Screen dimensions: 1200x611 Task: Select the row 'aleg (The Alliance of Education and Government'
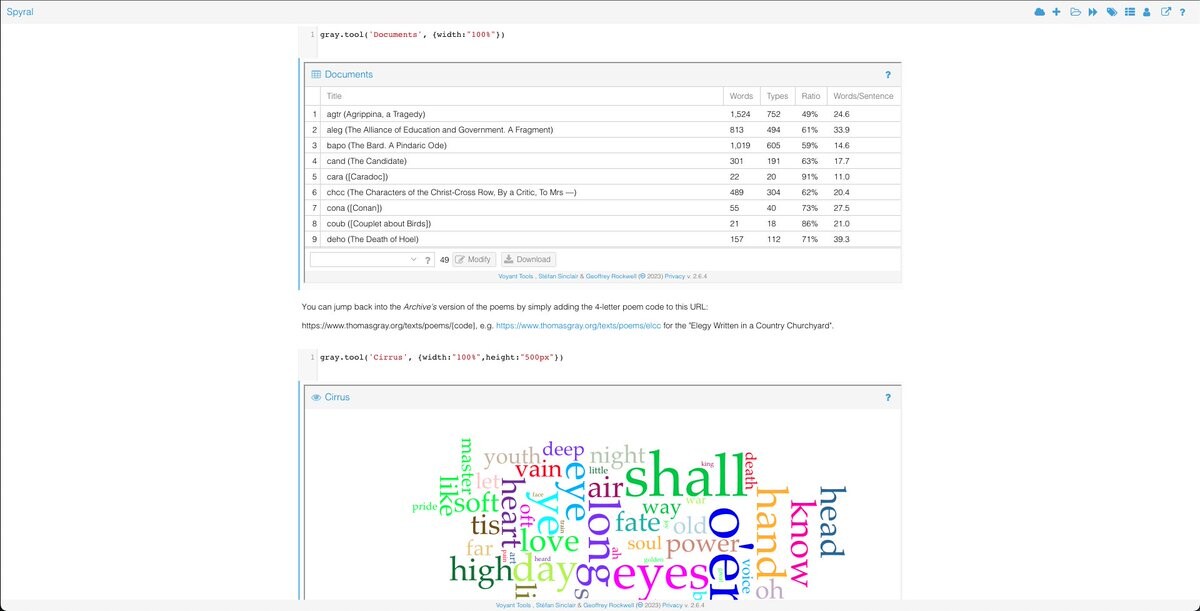[x=603, y=130]
